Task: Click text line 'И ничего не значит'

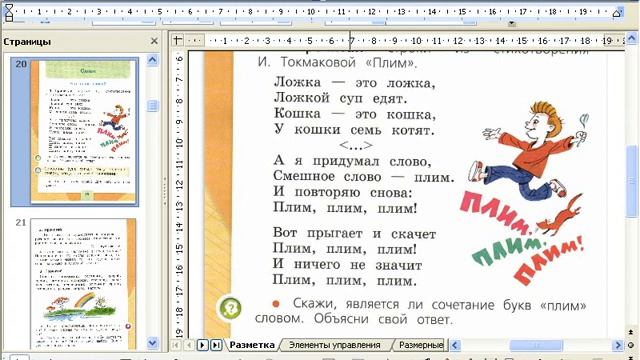Action: point(347,264)
